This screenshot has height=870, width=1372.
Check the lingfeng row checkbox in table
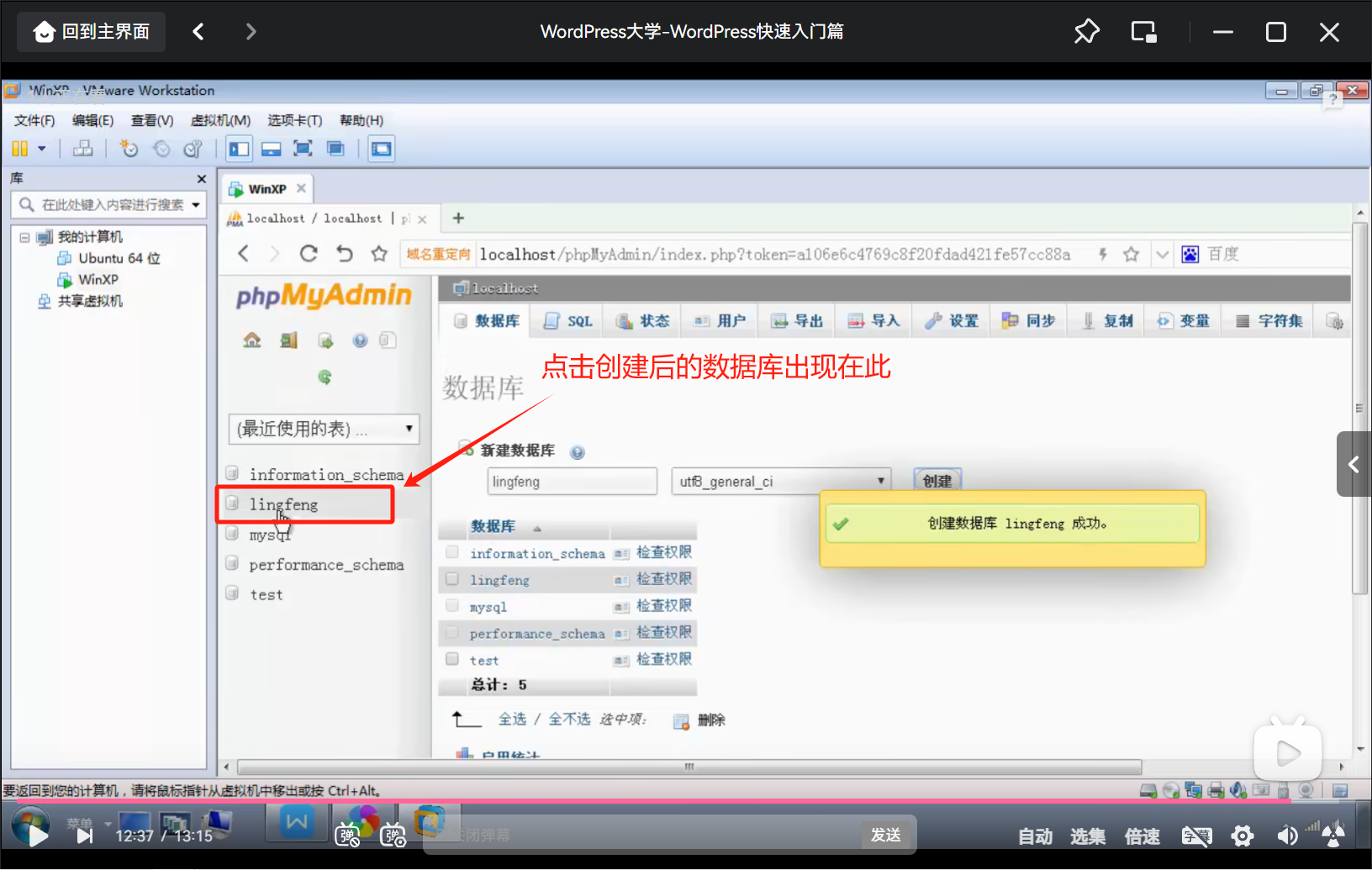(452, 579)
